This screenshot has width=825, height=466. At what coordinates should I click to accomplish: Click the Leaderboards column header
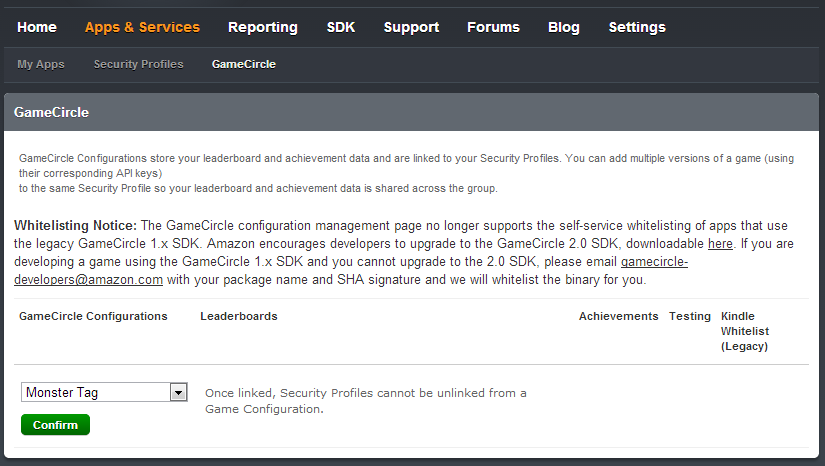coord(239,316)
